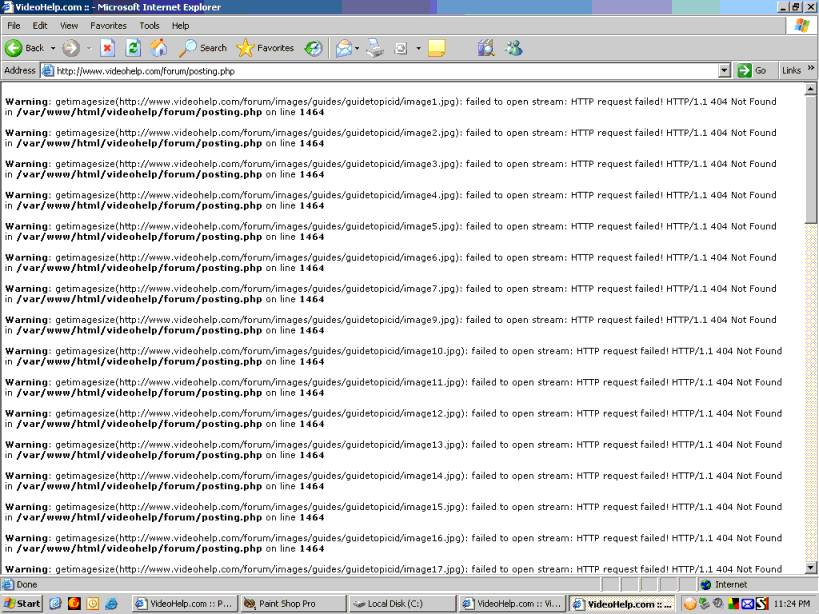The width and height of the screenshot is (819, 614).
Task: Click the green Go button
Action: click(x=752, y=70)
